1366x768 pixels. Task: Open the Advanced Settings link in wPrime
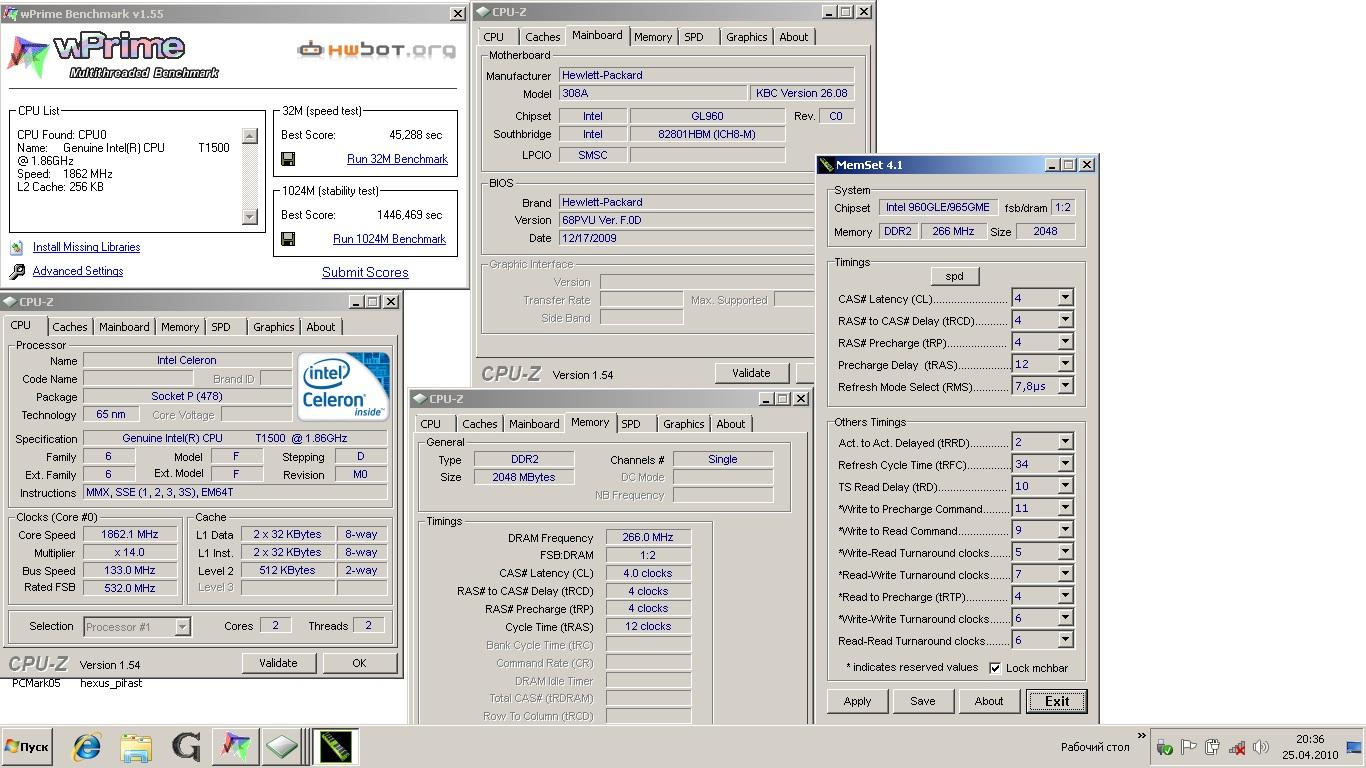tap(78, 271)
